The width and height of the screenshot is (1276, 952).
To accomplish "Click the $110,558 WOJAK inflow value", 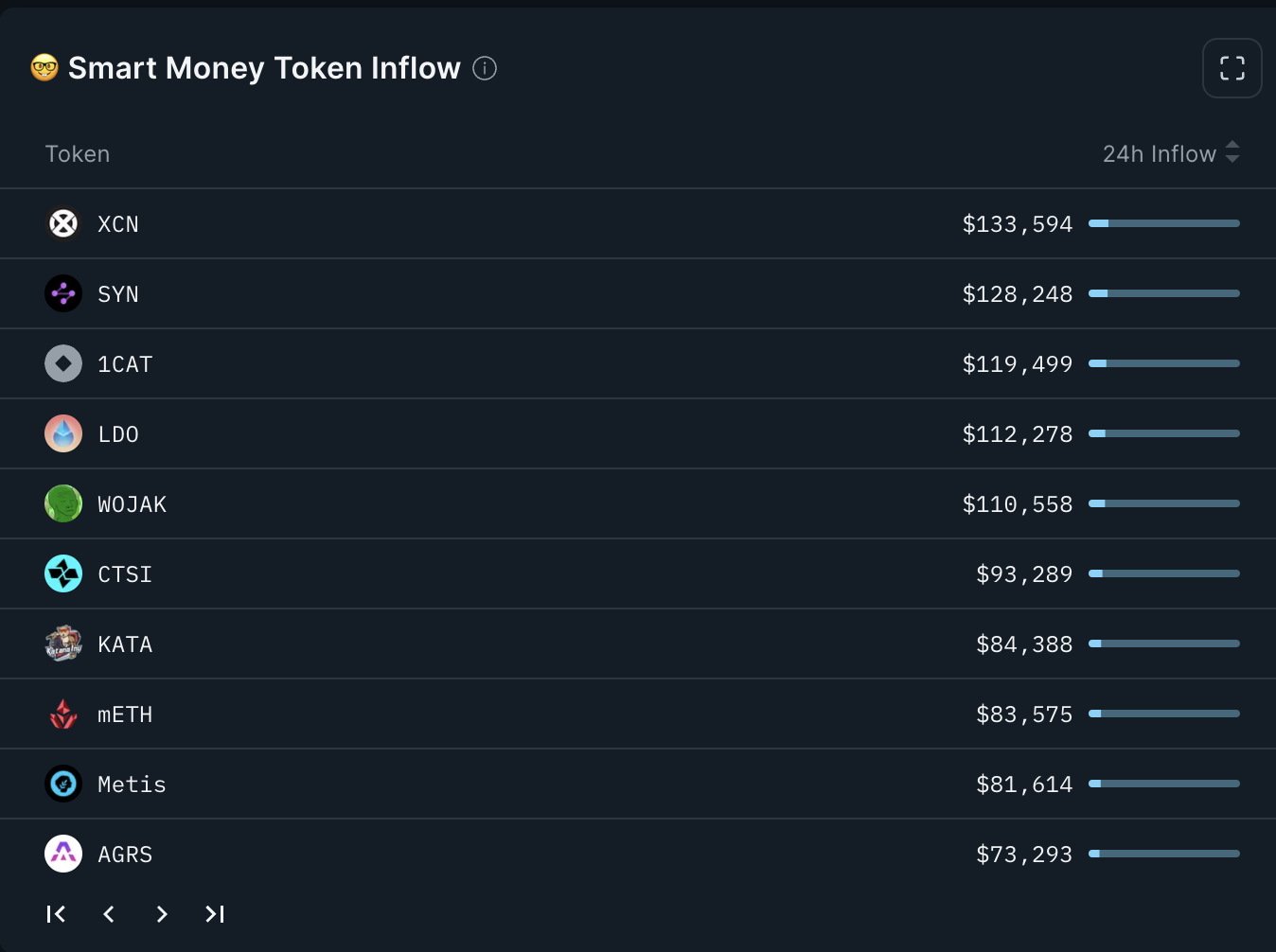I will [x=1018, y=504].
